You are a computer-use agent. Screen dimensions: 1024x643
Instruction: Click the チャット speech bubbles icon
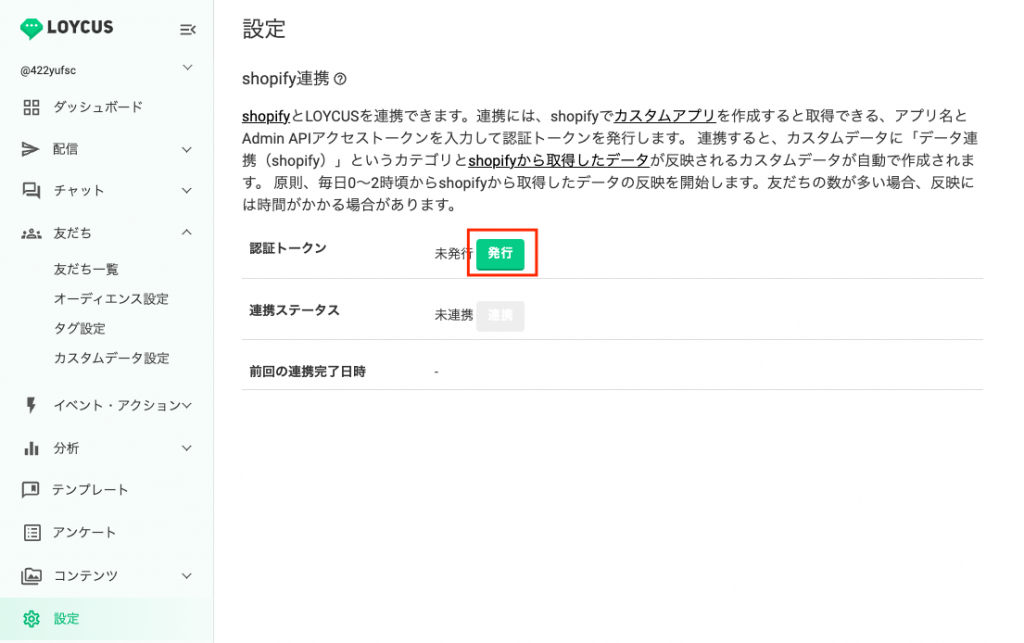tap(31, 191)
